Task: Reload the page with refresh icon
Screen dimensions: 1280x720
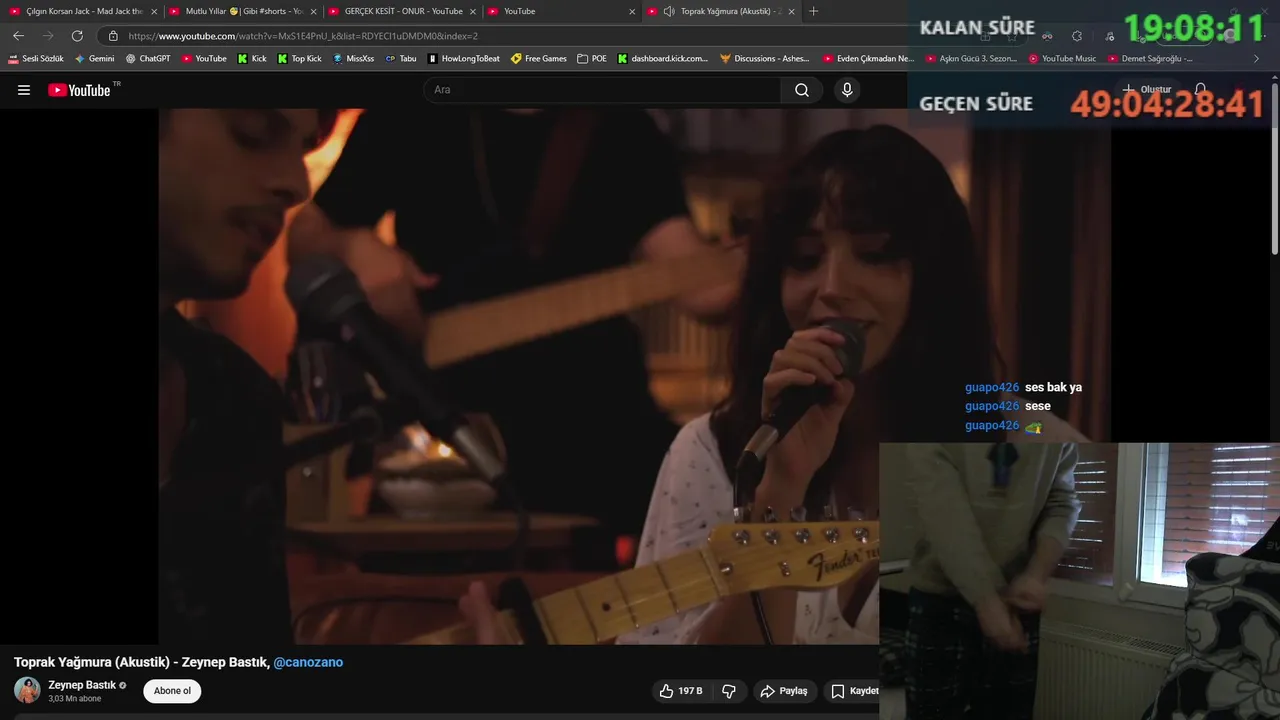Action: pos(77,36)
